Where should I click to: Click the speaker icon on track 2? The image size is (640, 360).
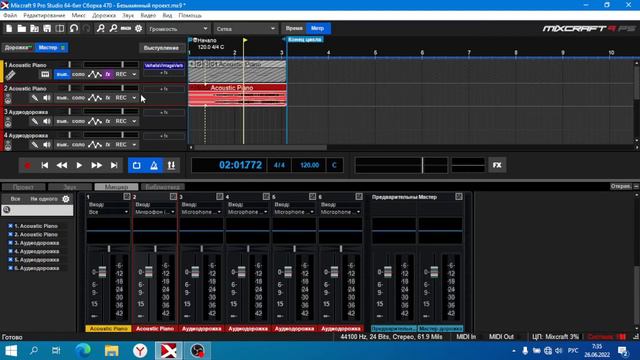[47, 98]
